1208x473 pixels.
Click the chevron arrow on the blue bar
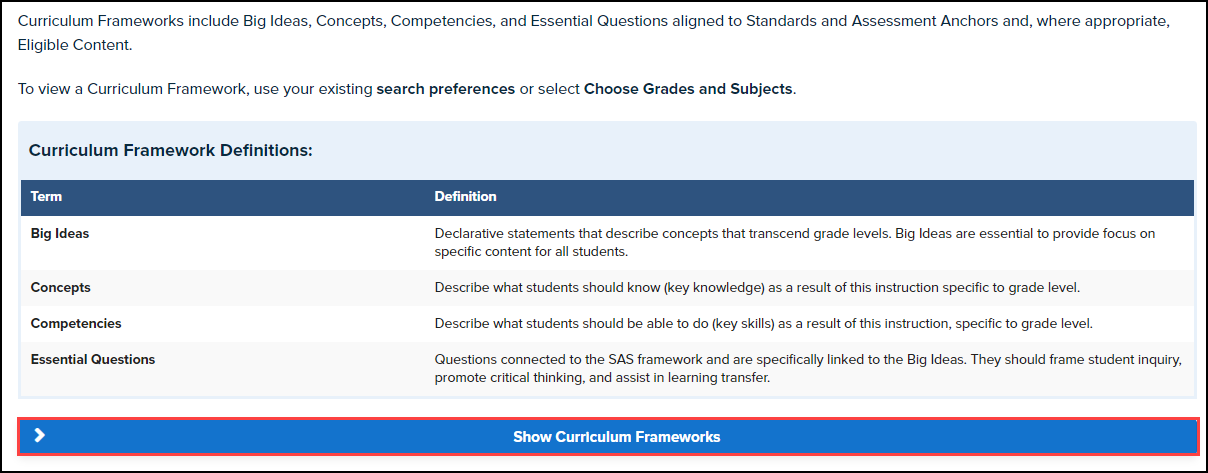click(x=39, y=436)
